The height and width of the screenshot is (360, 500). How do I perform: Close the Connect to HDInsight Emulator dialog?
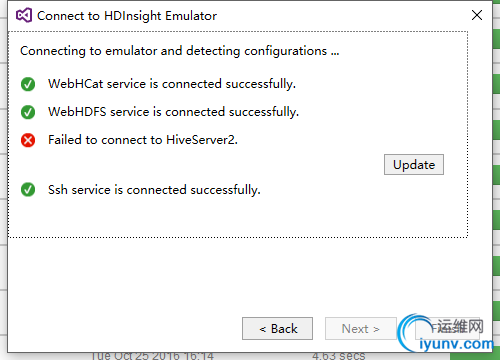477,15
